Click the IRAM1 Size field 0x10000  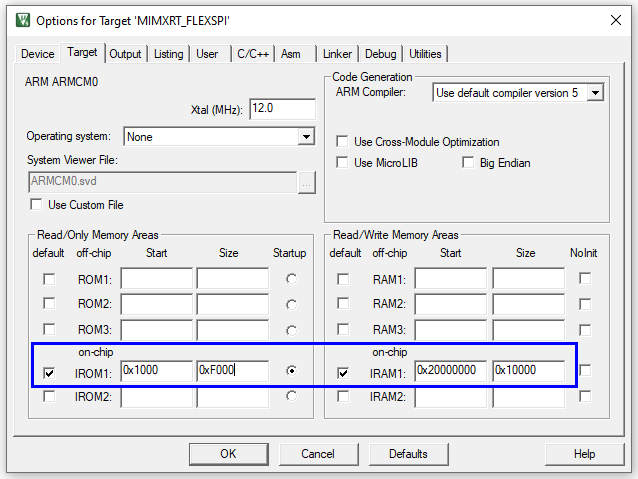tap(529, 370)
